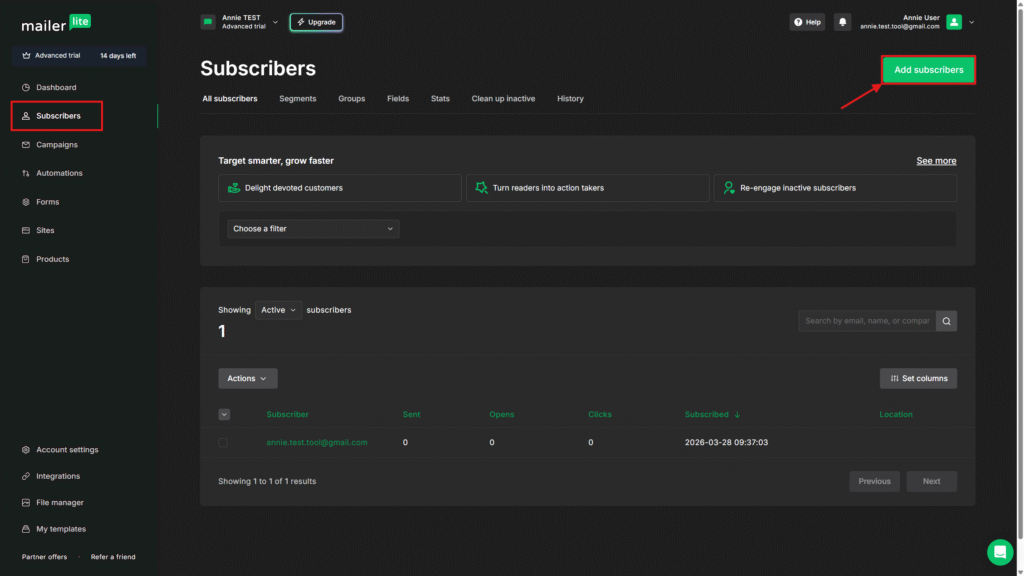Viewport: 1024px width, 576px height.
Task: Click the search magnifier icon button
Action: tap(946, 321)
